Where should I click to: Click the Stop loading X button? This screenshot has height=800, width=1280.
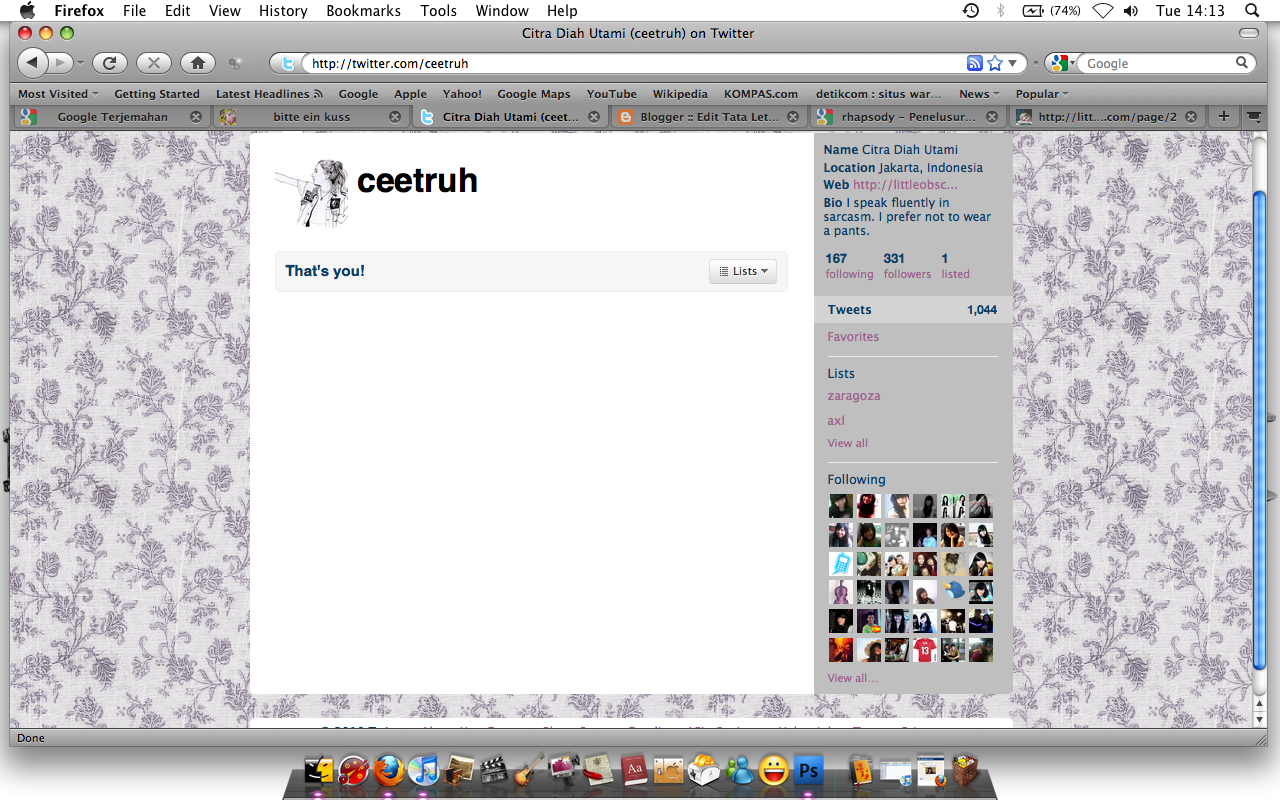[153, 63]
